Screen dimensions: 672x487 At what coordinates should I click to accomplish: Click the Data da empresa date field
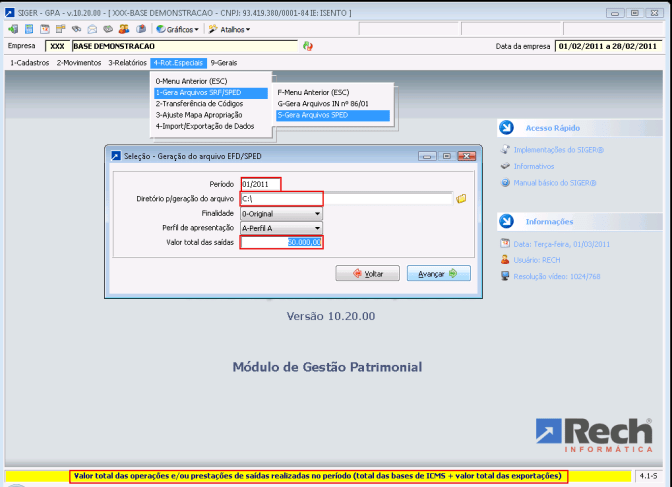[x=608, y=46]
